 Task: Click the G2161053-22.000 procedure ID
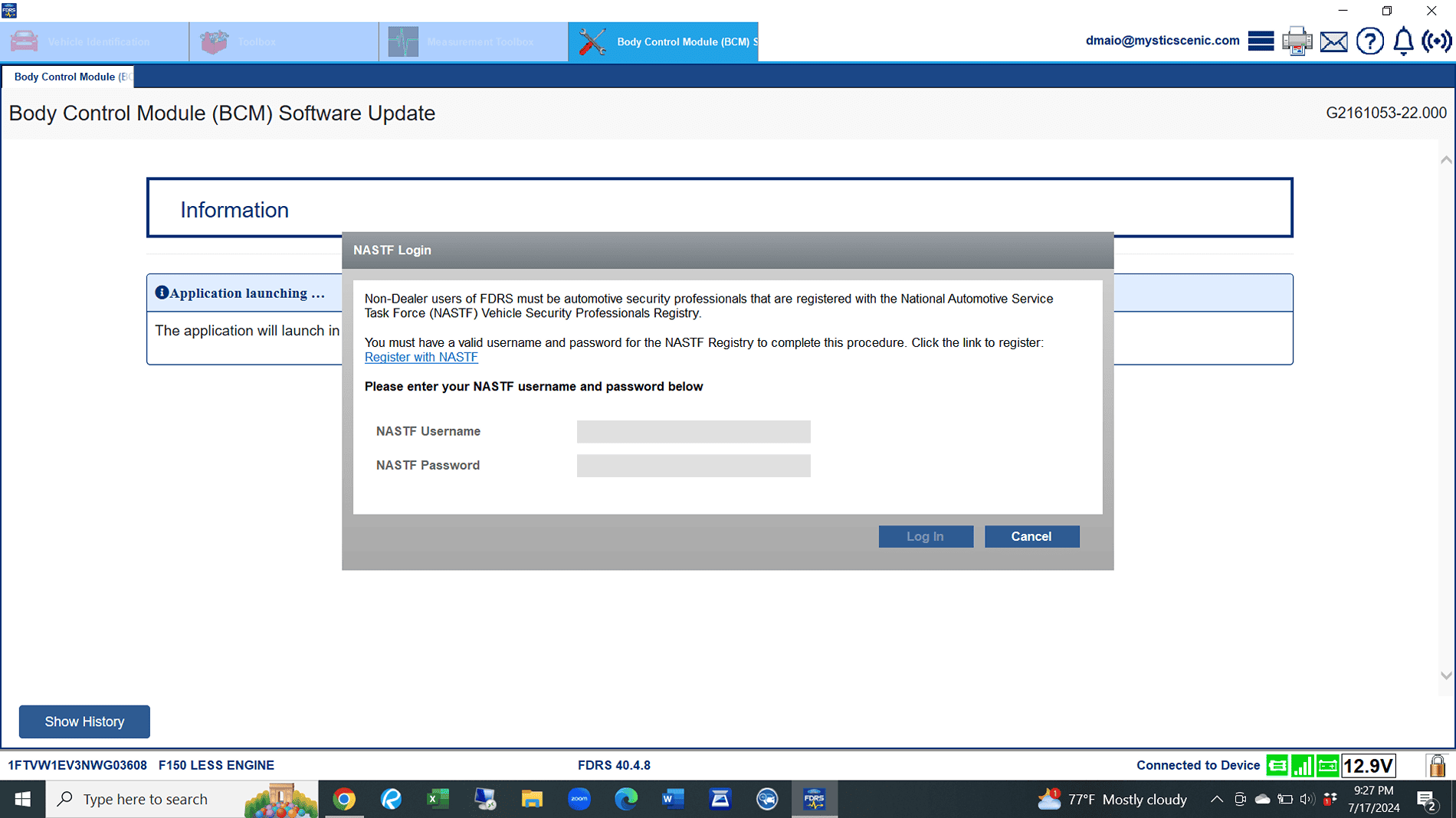[x=1386, y=113]
